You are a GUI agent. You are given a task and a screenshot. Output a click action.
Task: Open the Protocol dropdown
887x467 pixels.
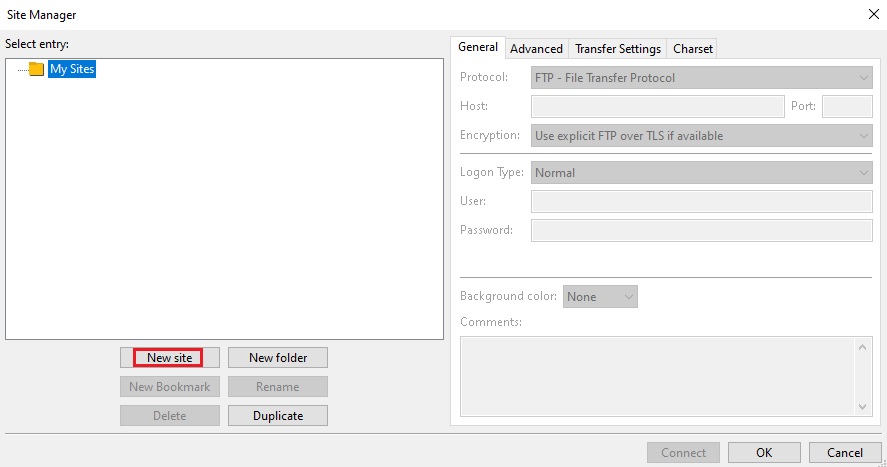point(702,78)
